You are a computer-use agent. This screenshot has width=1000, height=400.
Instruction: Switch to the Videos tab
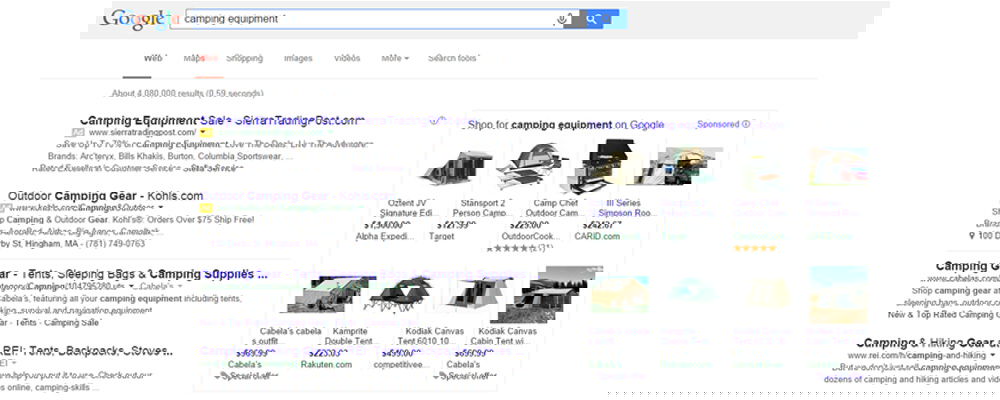(x=347, y=58)
